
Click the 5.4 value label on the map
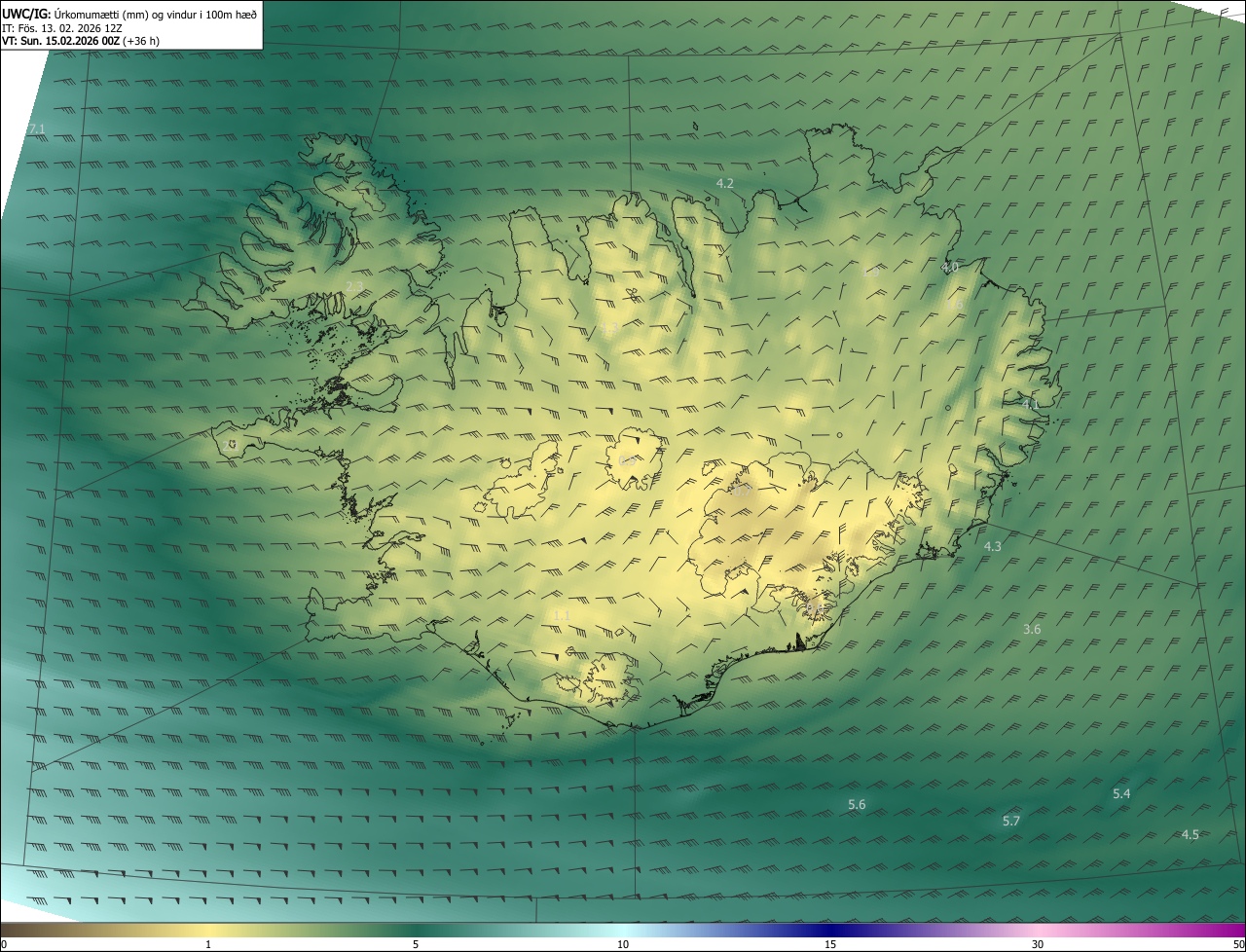pyautogui.click(x=1121, y=794)
